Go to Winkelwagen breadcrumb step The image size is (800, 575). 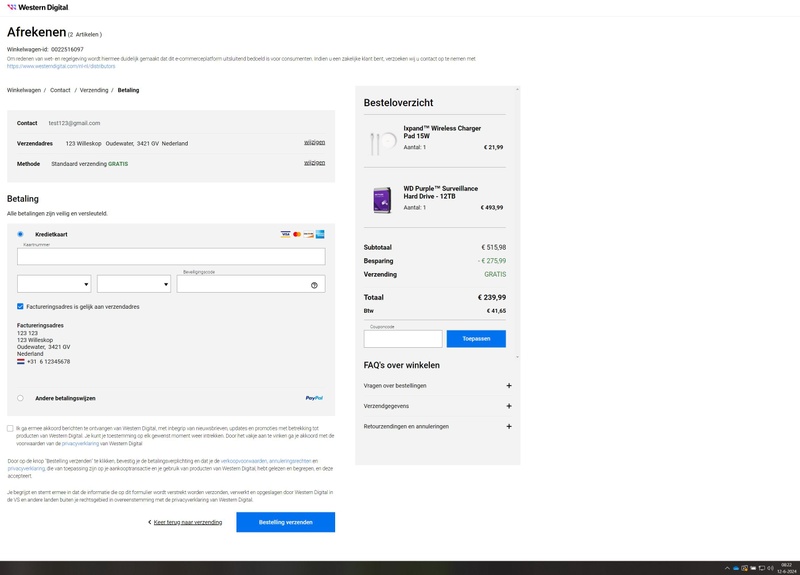click(x=24, y=90)
